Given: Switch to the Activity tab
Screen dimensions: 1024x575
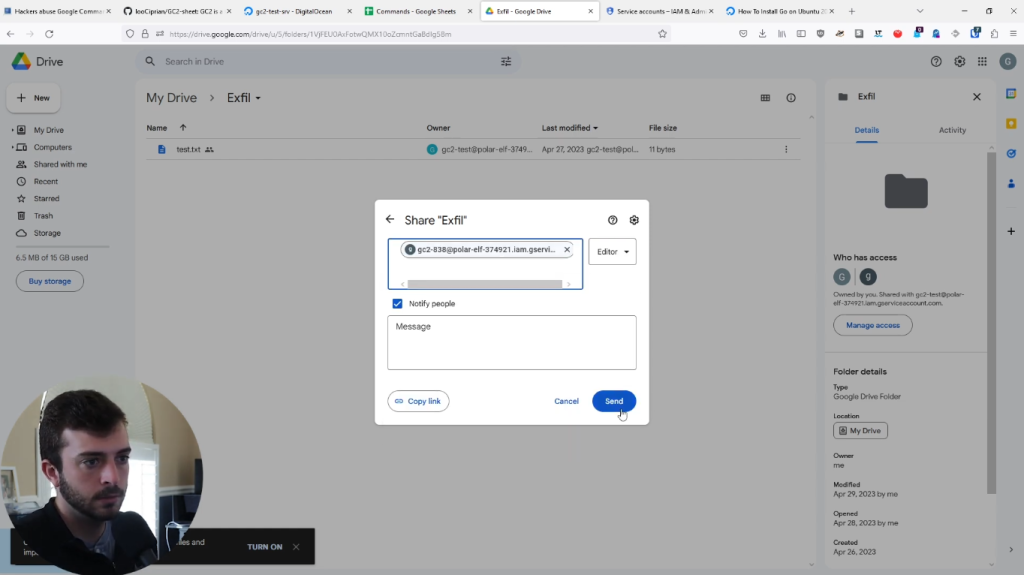Looking at the screenshot, I should (x=952, y=130).
